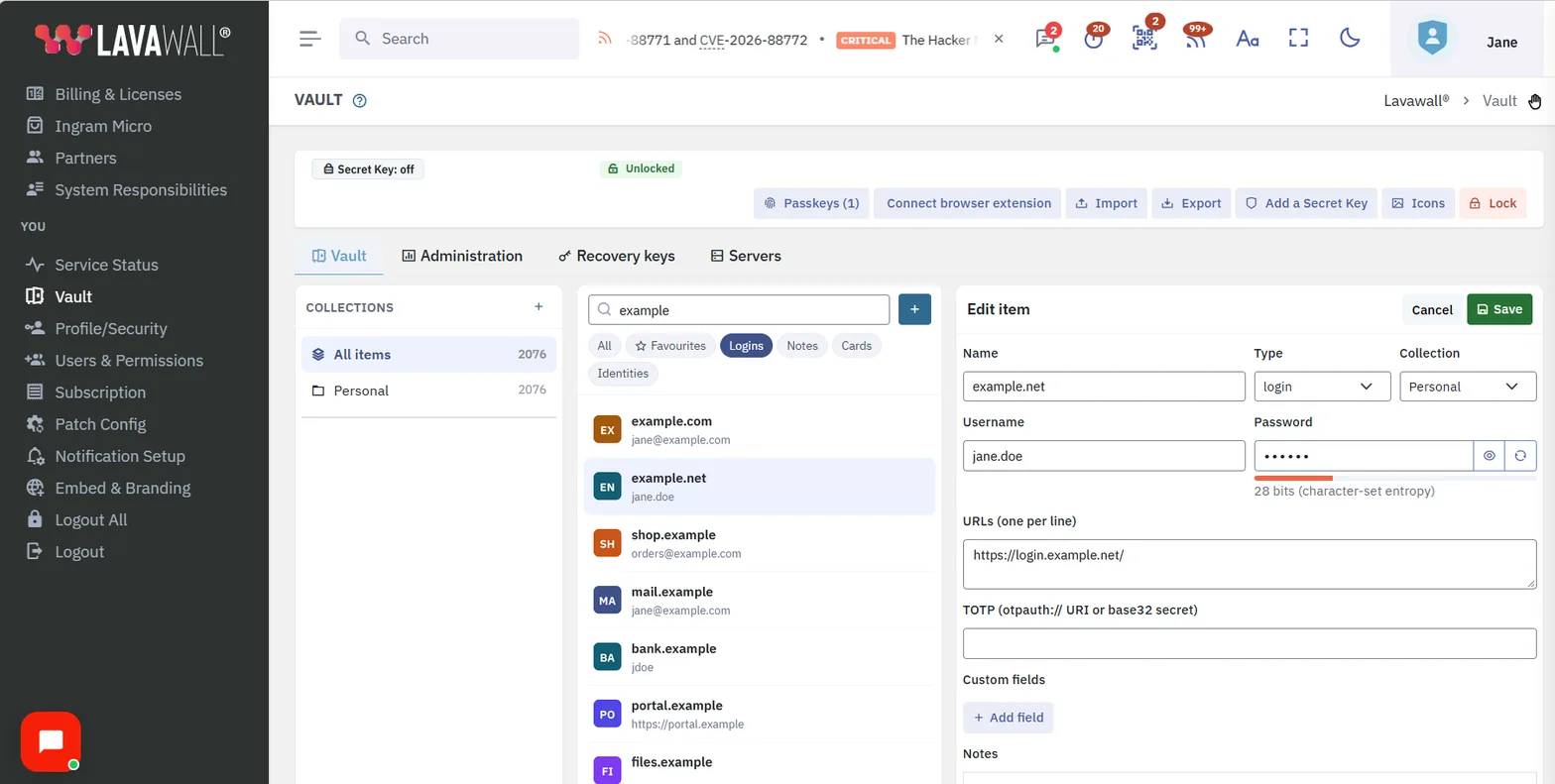The image size is (1555, 784).
Task: Filter list by Cards
Action: pyautogui.click(x=857, y=346)
